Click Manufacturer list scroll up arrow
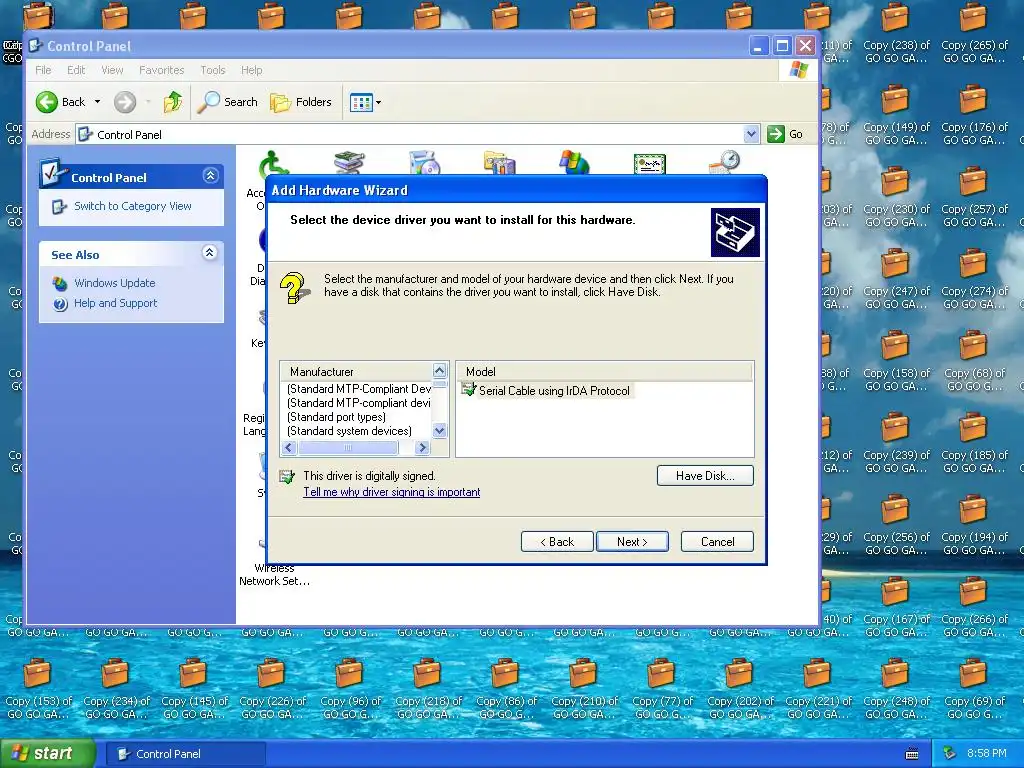The image size is (1024, 768). (x=440, y=370)
